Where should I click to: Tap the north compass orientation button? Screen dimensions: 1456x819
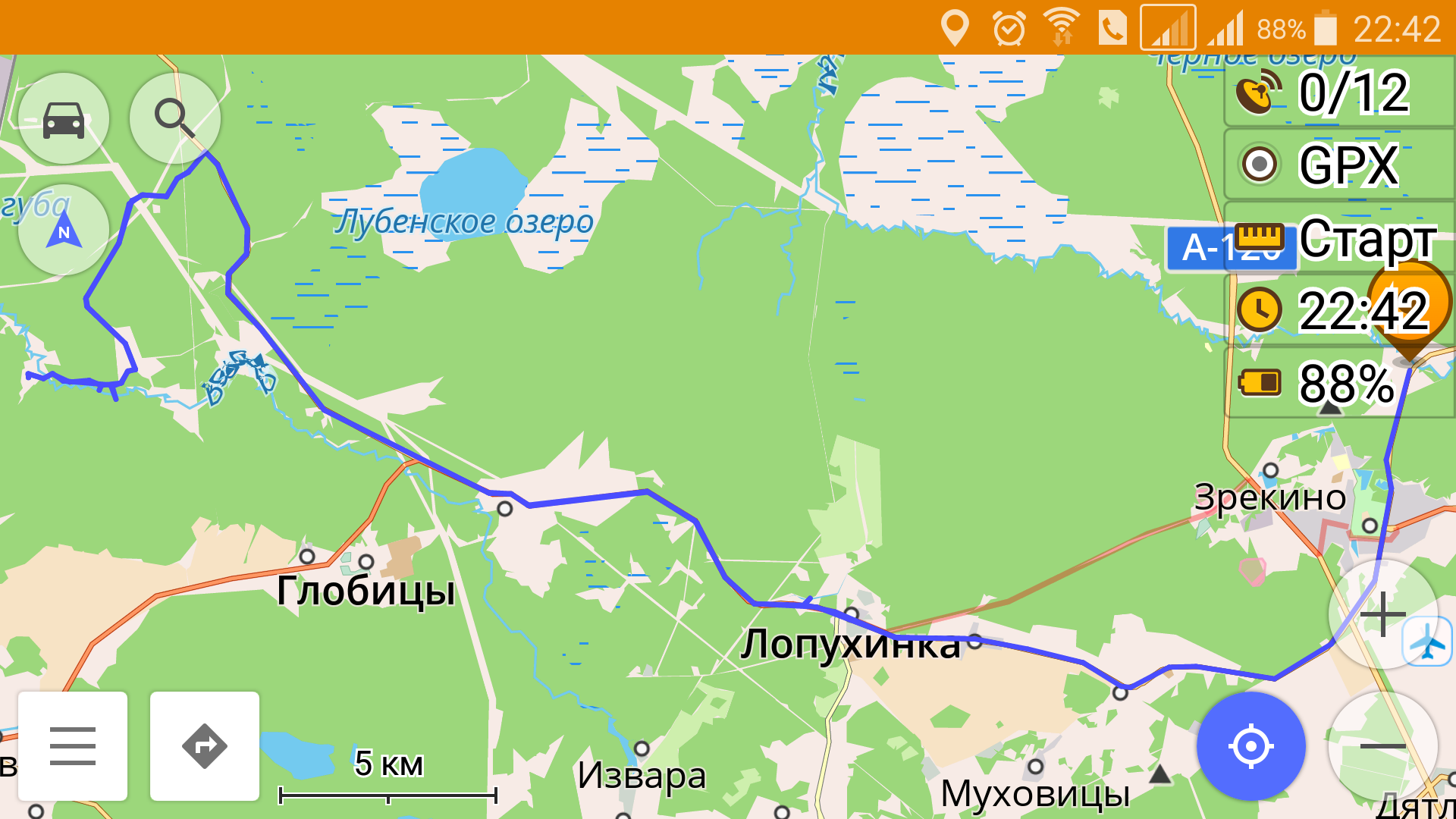point(64,230)
